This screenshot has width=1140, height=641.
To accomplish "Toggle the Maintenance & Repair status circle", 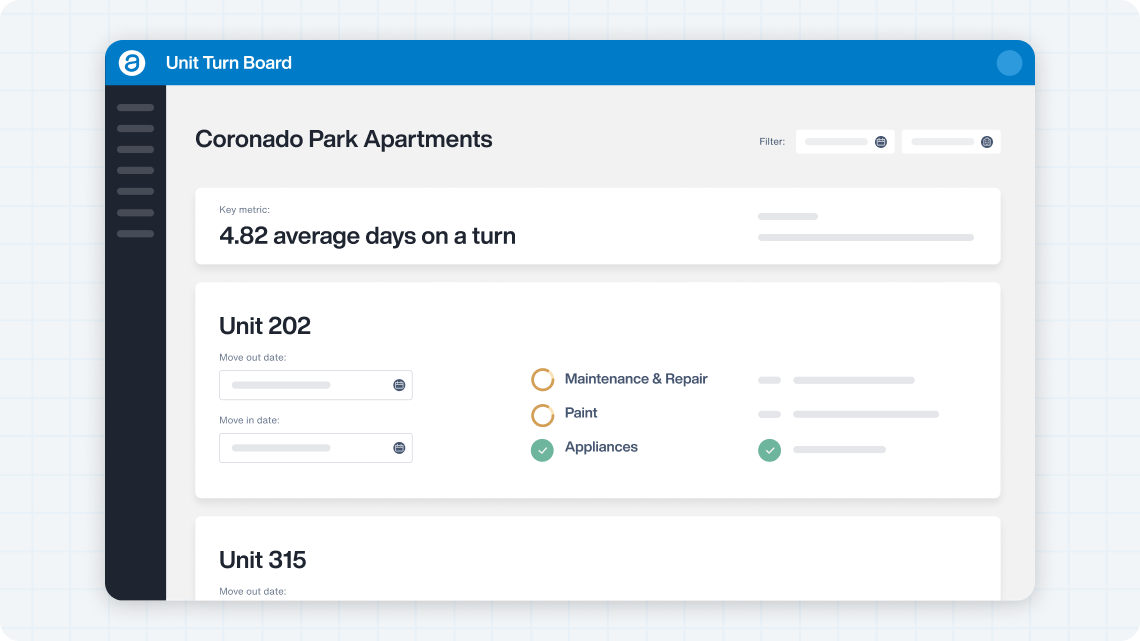I will 542,379.
